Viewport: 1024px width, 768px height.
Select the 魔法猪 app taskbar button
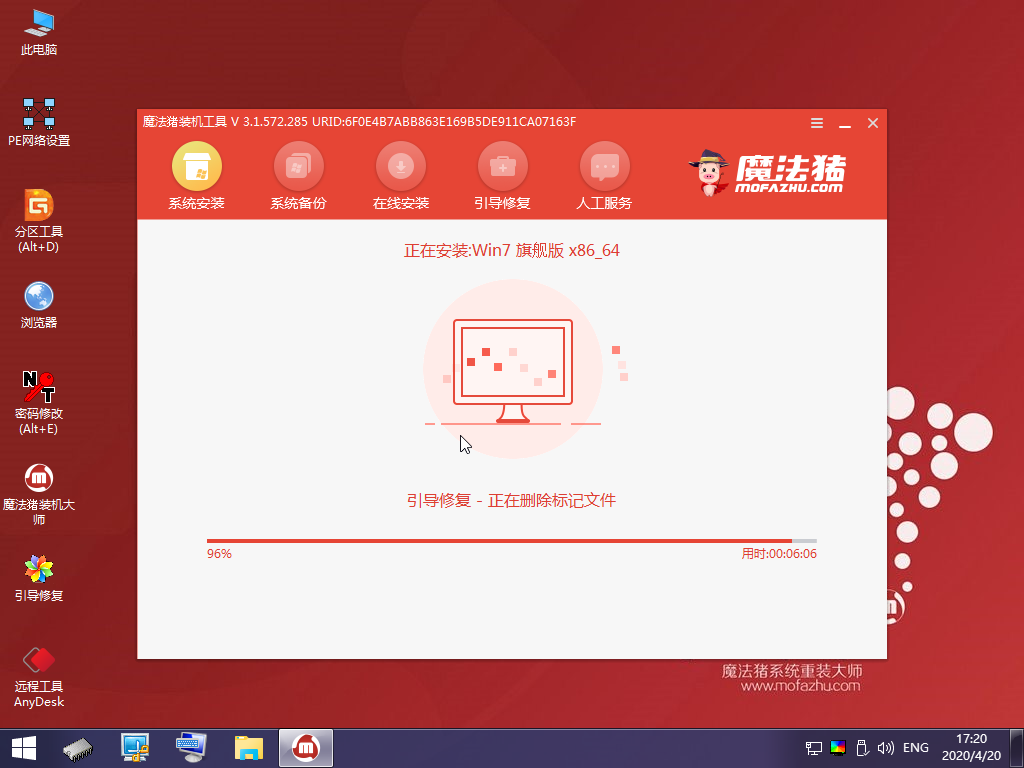[306, 748]
